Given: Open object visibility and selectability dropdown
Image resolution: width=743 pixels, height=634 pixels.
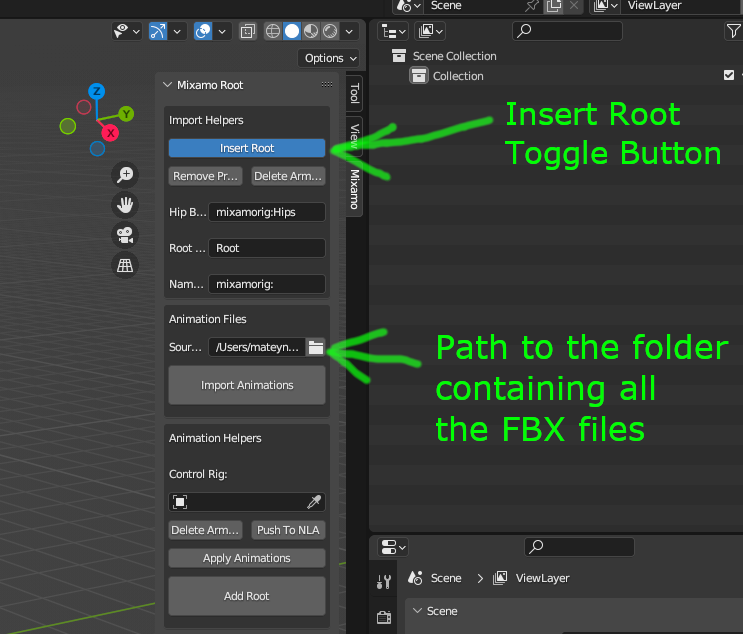Looking at the screenshot, I should pos(127,31).
